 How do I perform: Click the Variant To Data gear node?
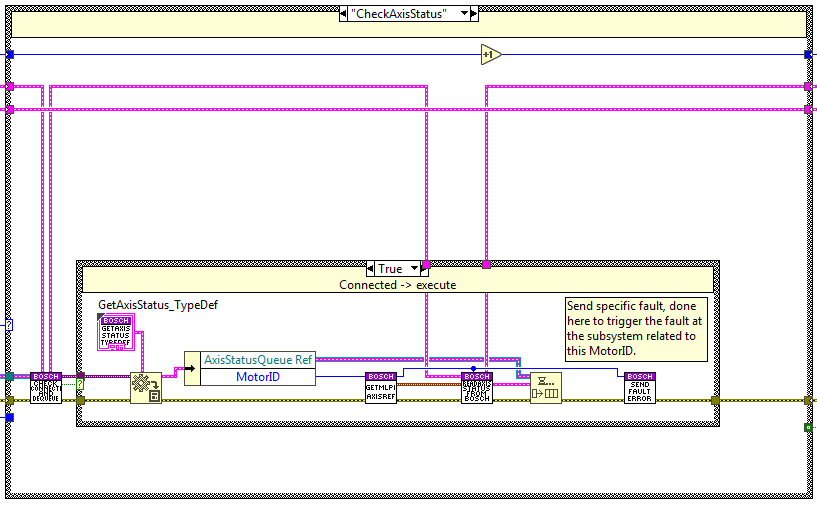click(x=146, y=388)
